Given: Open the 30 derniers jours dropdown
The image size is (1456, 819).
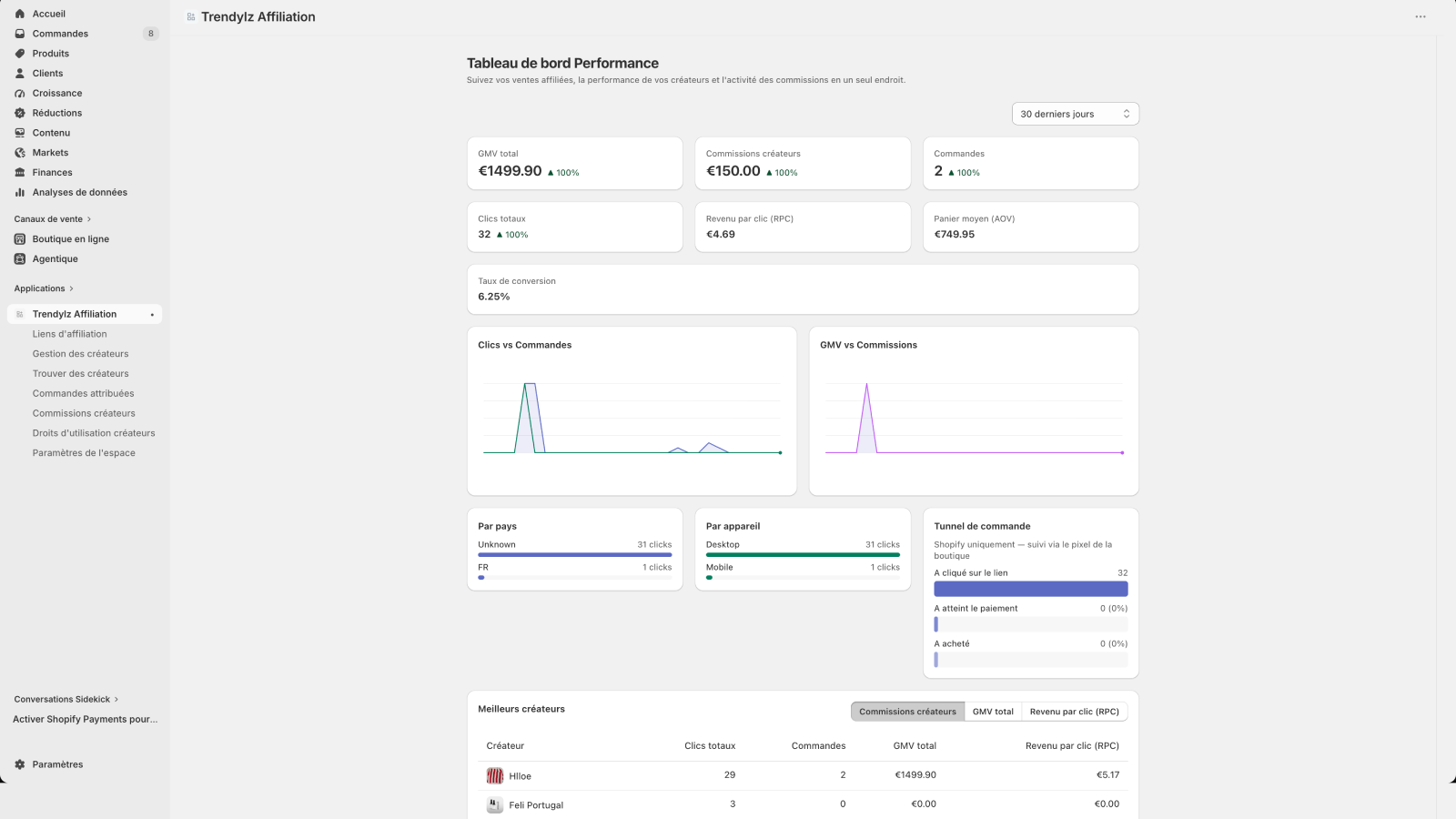Looking at the screenshot, I should [x=1076, y=114].
